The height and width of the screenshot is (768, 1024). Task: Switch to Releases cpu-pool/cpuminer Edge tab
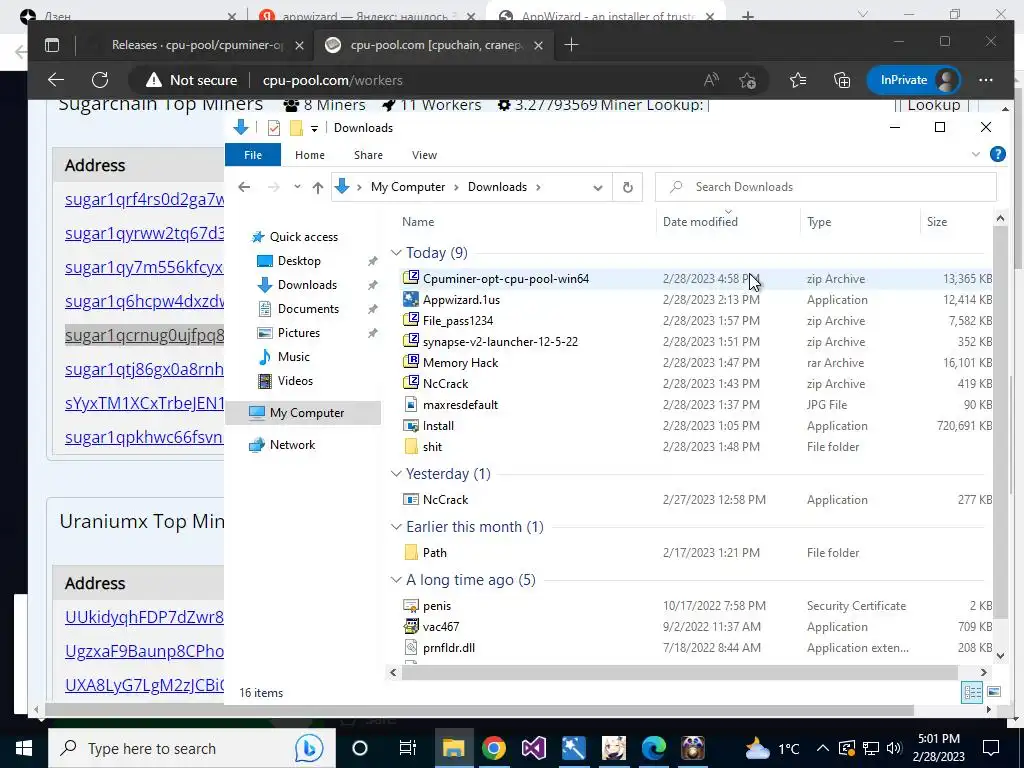pos(197,44)
